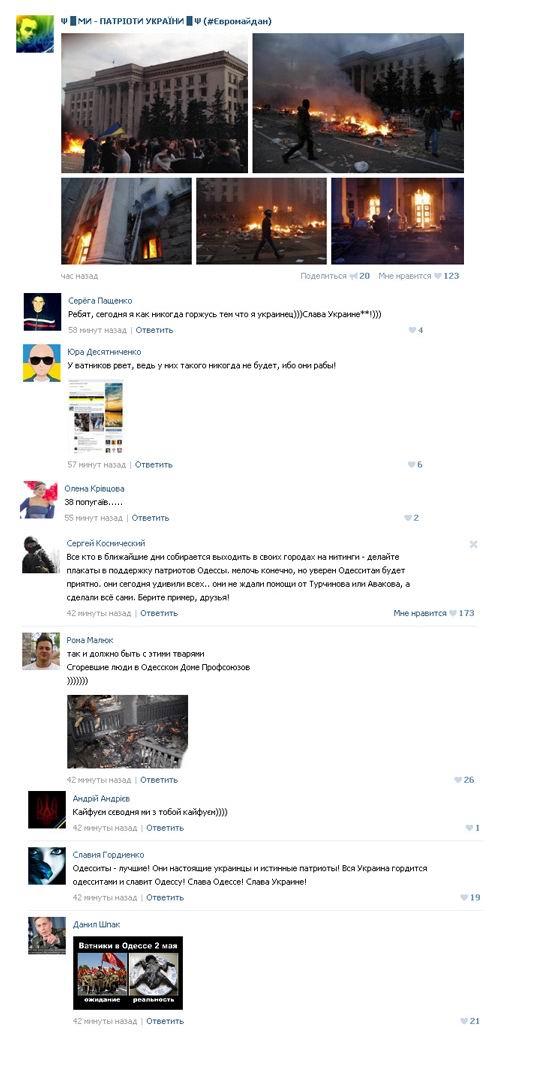Image resolution: width=549 pixels, height=1078 pixels.
Task: Open the large photo with the Ukrainian flag crowd
Action: coord(155,103)
